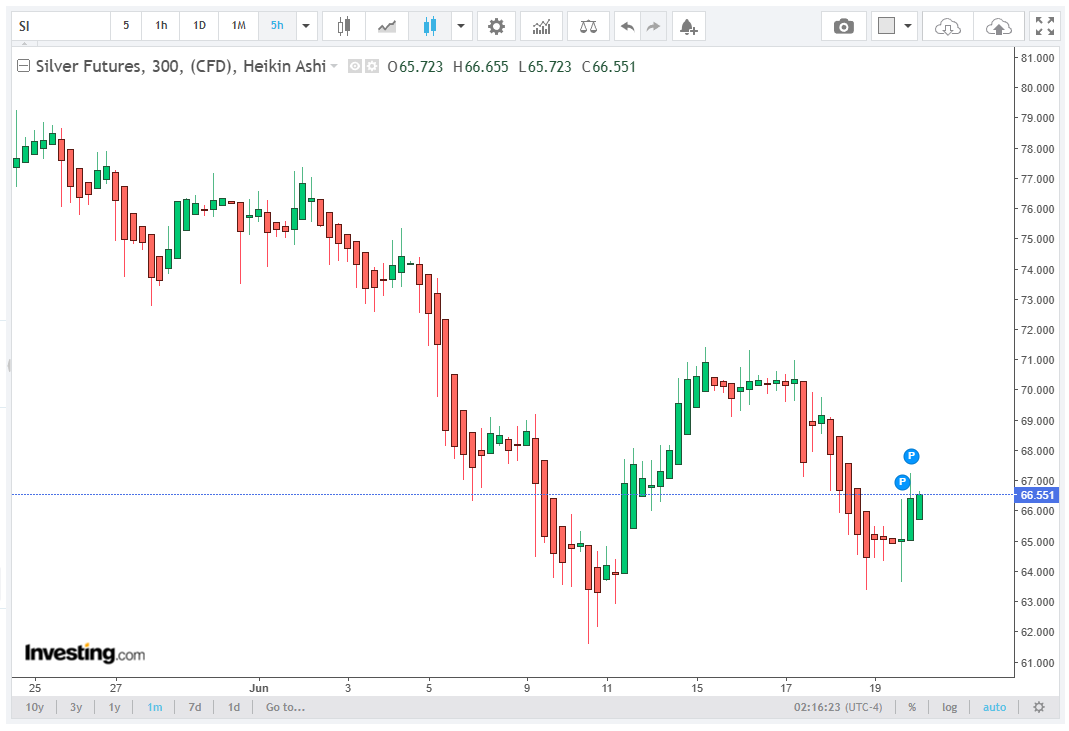Switch to the 1y date range
Image resolution: width=1069 pixels, height=731 pixels.
[115, 707]
